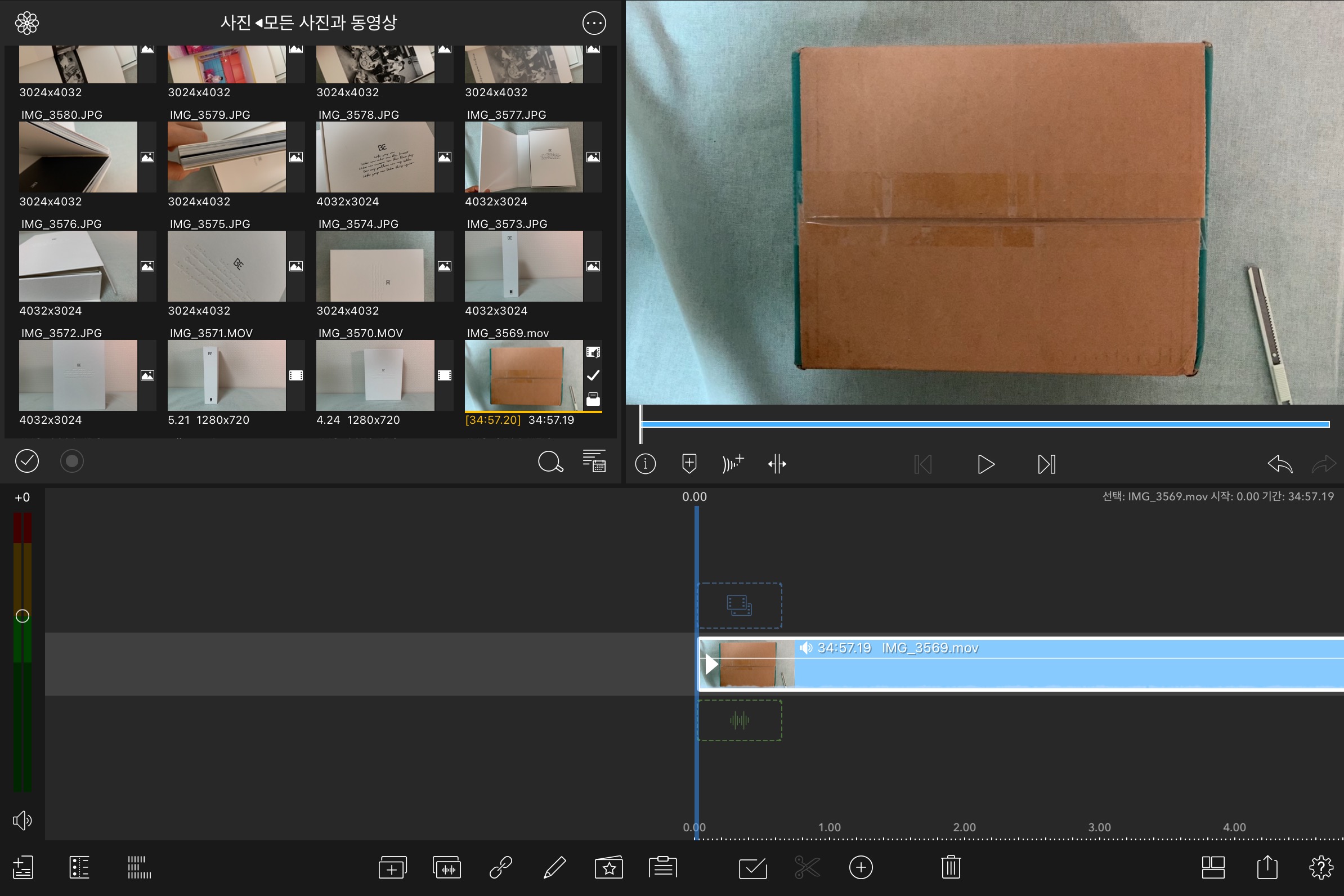Viewport: 1344px width, 896px height.
Task: Toggle the select-all checkmark circle
Action: (x=27, y=461)
